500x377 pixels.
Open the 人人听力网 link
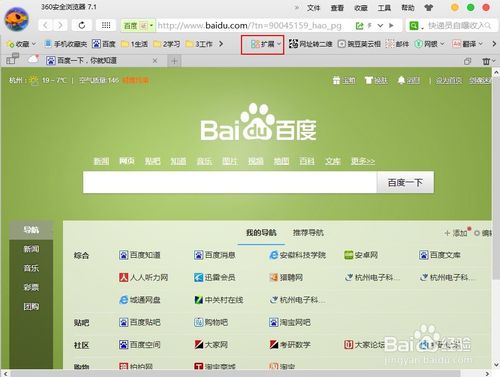(143, 277)
